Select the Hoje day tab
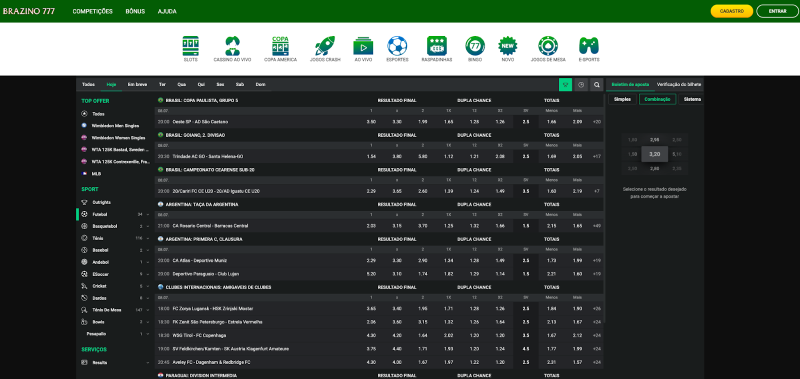Viewport: 800px width, 379px height. click(x=112, y=85)
